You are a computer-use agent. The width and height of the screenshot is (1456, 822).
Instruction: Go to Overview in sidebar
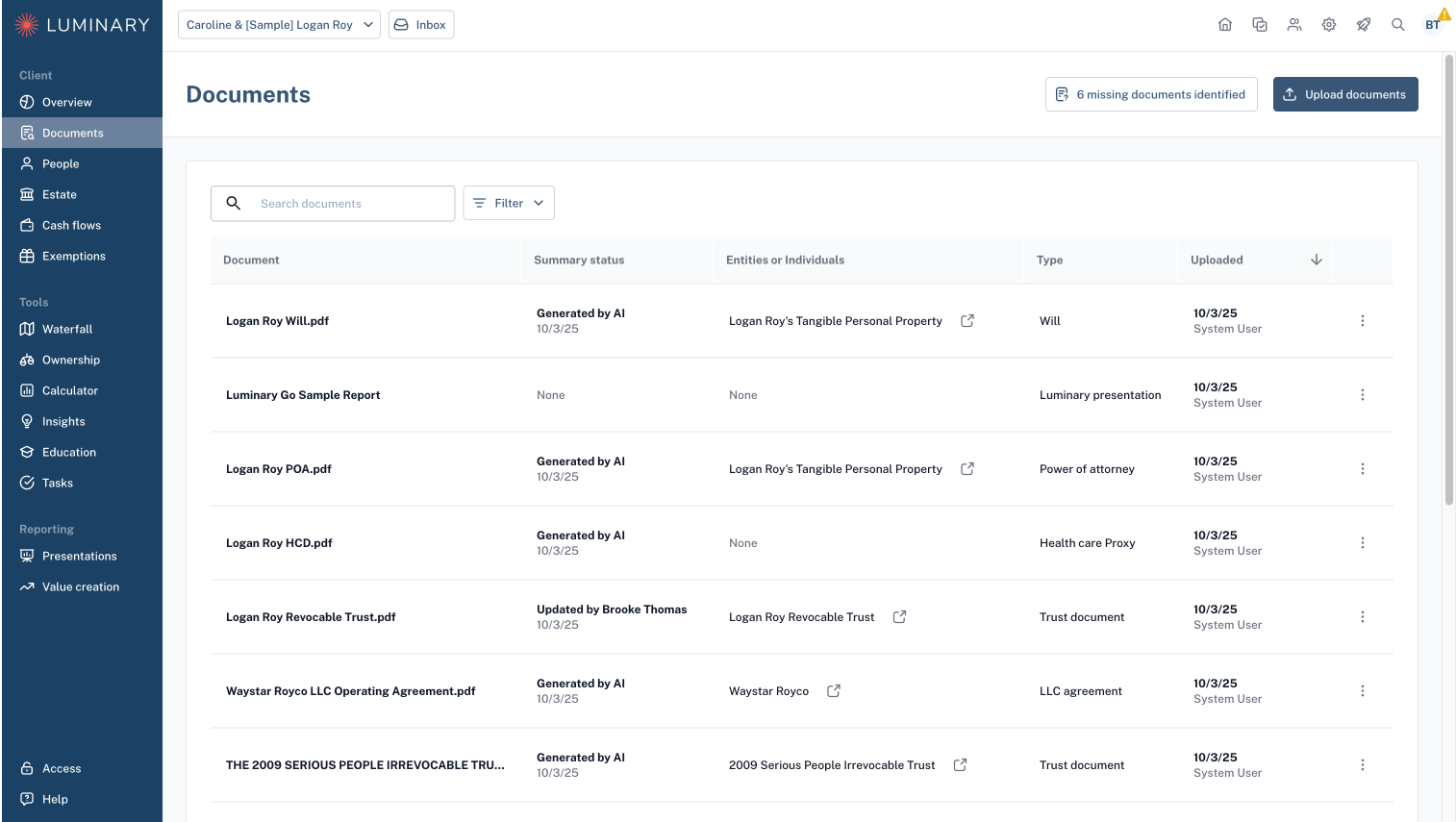click(82, 102)
